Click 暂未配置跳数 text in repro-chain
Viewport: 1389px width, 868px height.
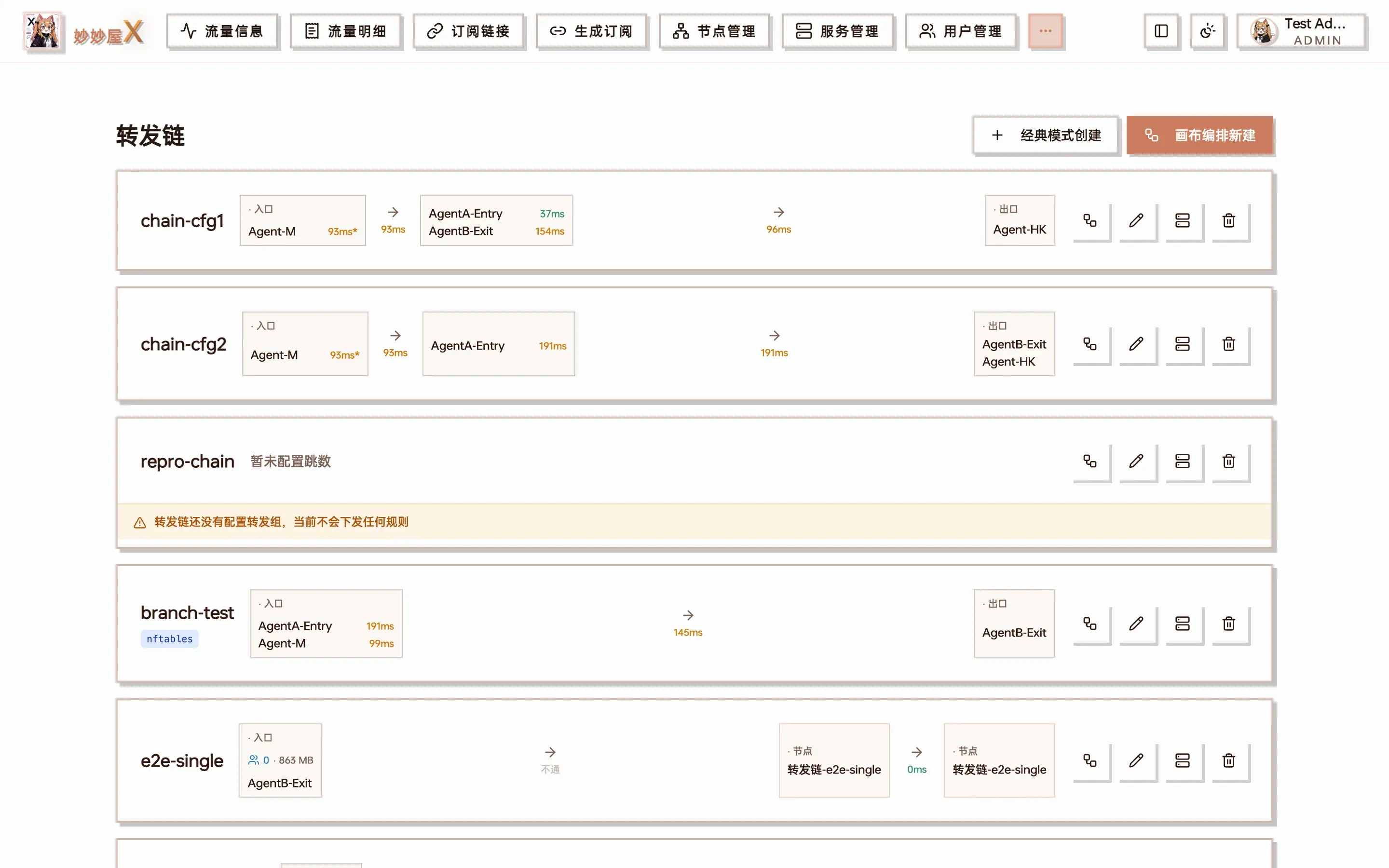click(290, 461)
